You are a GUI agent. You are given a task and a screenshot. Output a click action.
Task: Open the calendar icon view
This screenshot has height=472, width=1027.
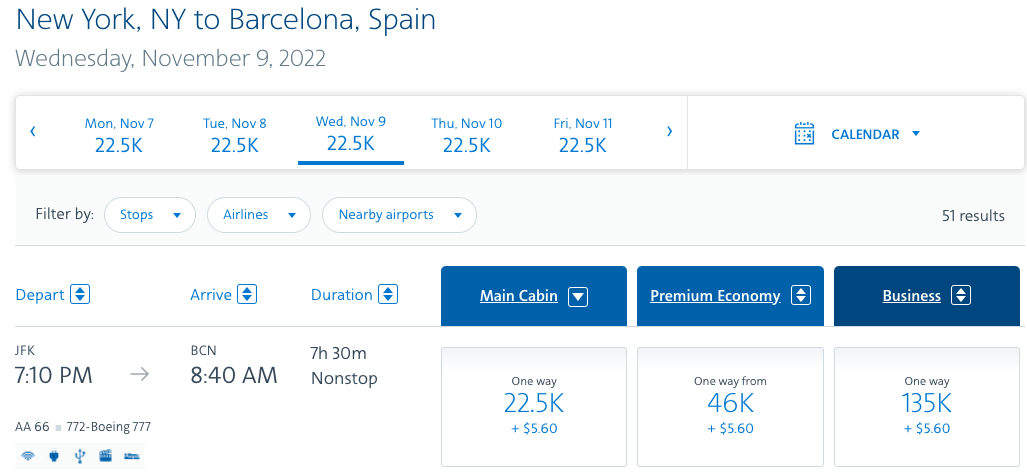point(804,134)
